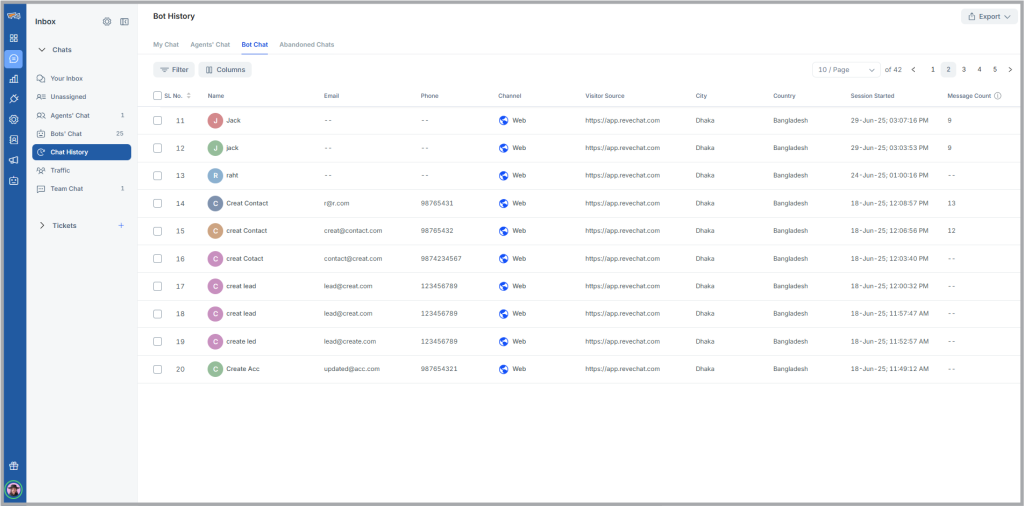Open the chatbot icon in left sidebar
The image size is (1024, 506).
coord(14,181)
